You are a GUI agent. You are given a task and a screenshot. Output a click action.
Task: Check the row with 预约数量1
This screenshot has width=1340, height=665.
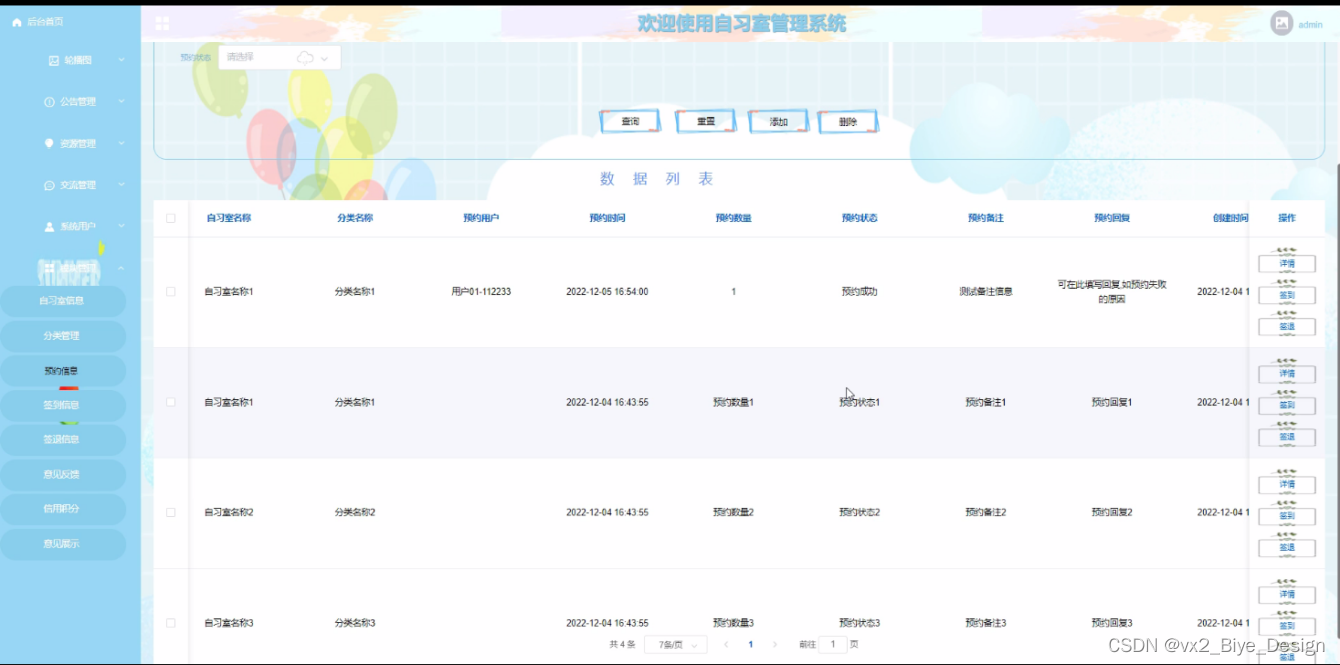coord(170,402)
